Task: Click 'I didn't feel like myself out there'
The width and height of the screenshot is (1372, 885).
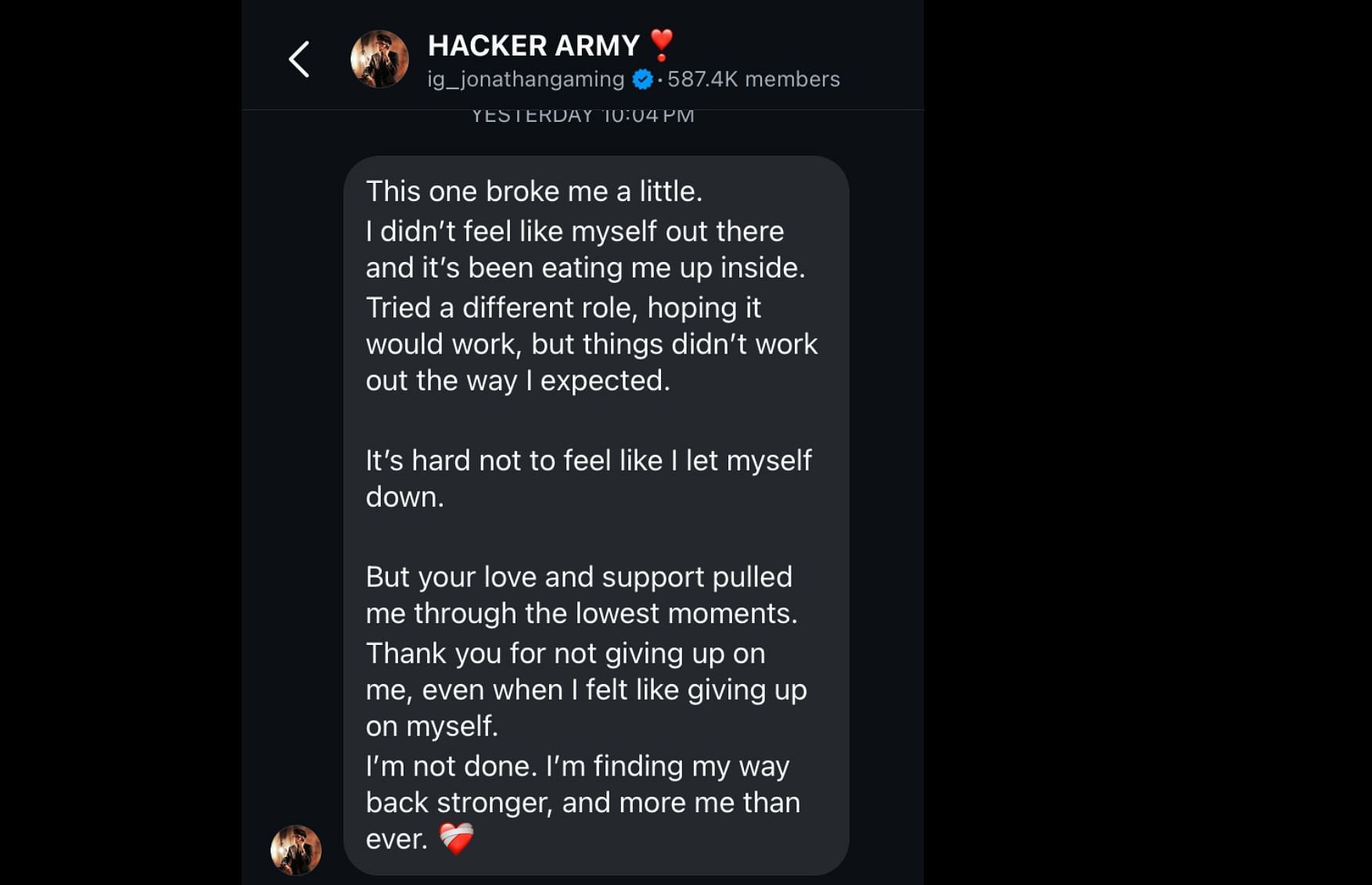Action: [x=575, y=231]
